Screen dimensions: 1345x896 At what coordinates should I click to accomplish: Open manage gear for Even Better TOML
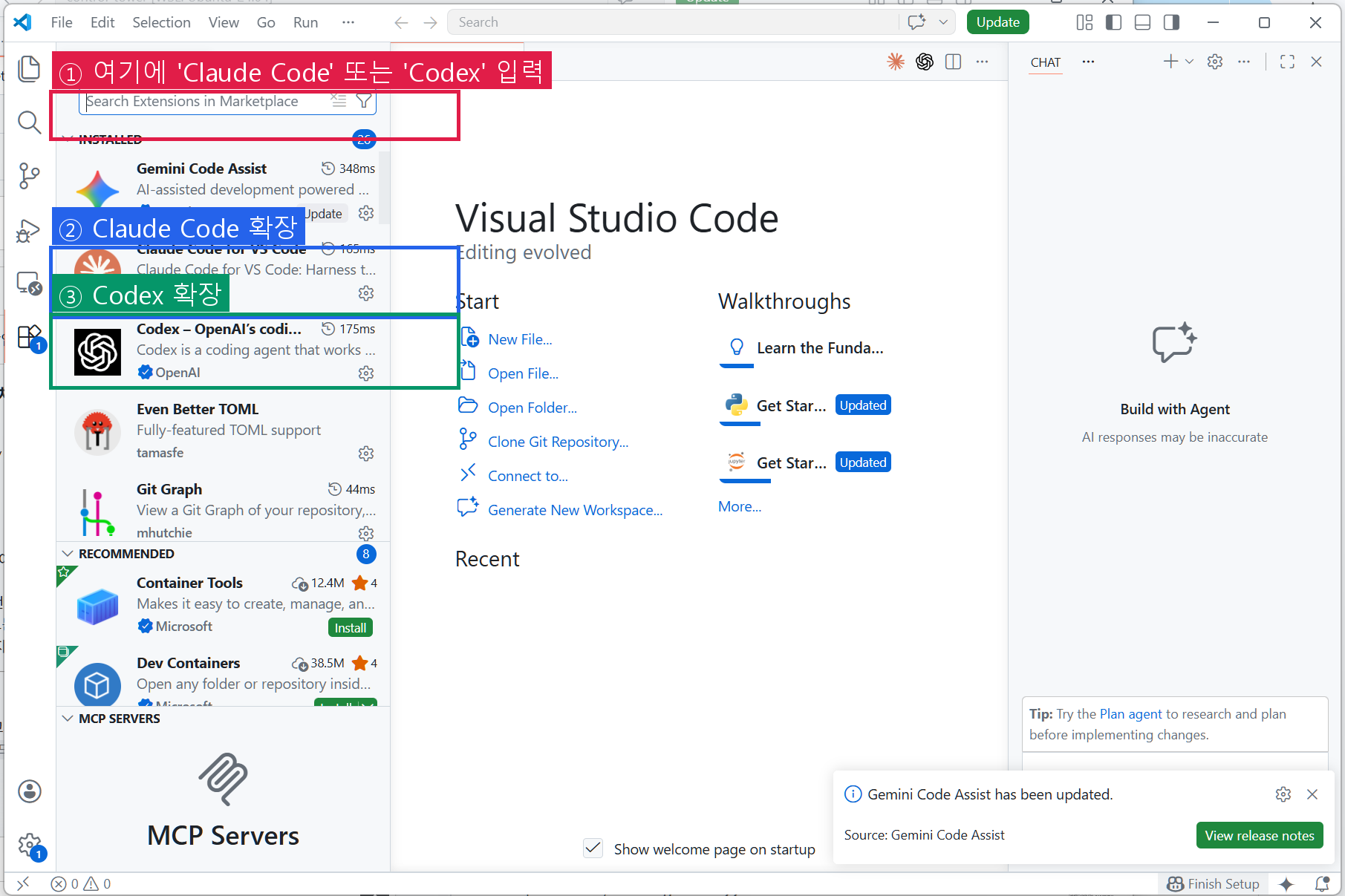pos(366,454)
